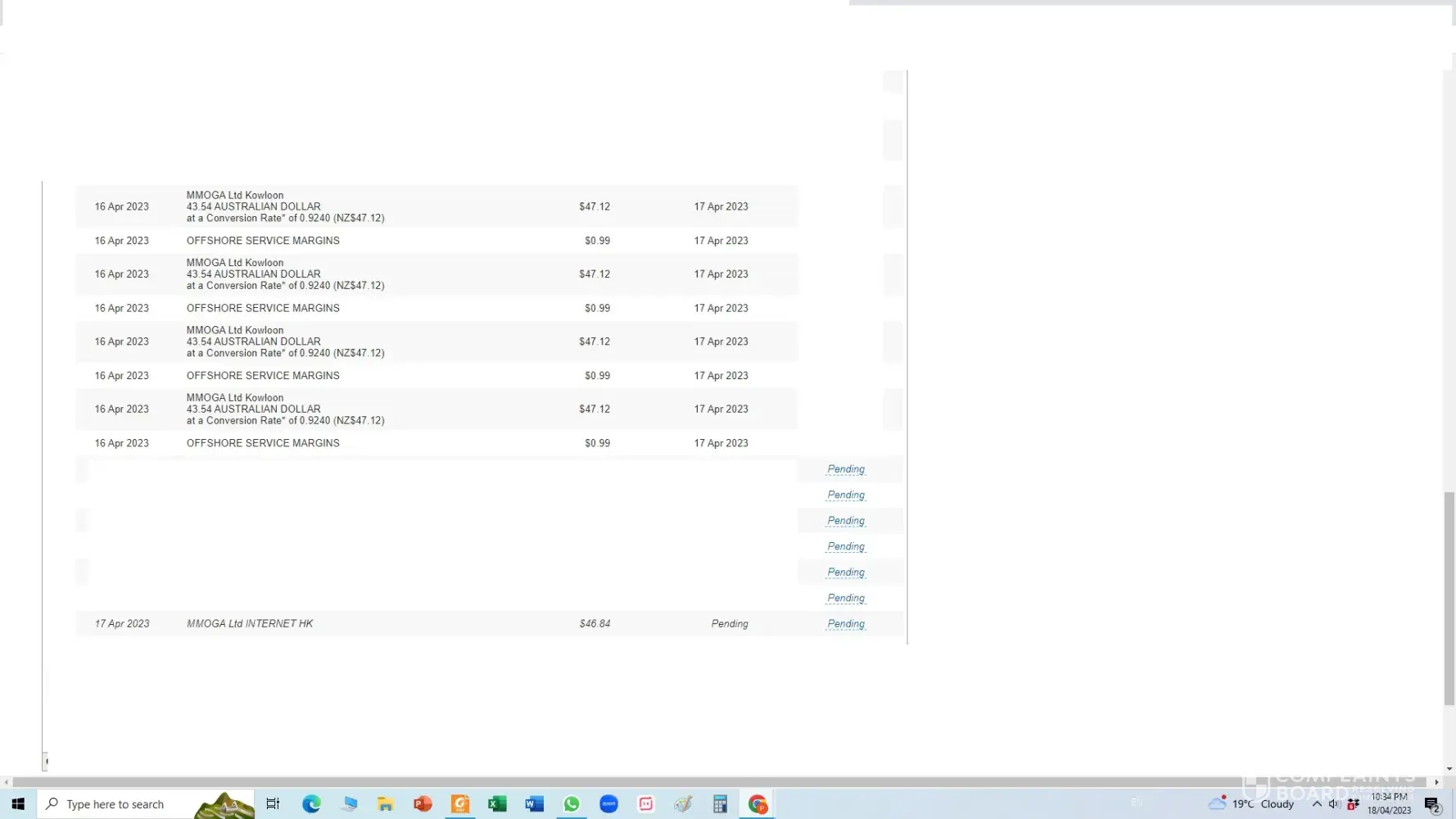Click the vertical scrollbar thumb
Image resolution: width=1456 pixels, height=819 pixels.
(1449, 598)
